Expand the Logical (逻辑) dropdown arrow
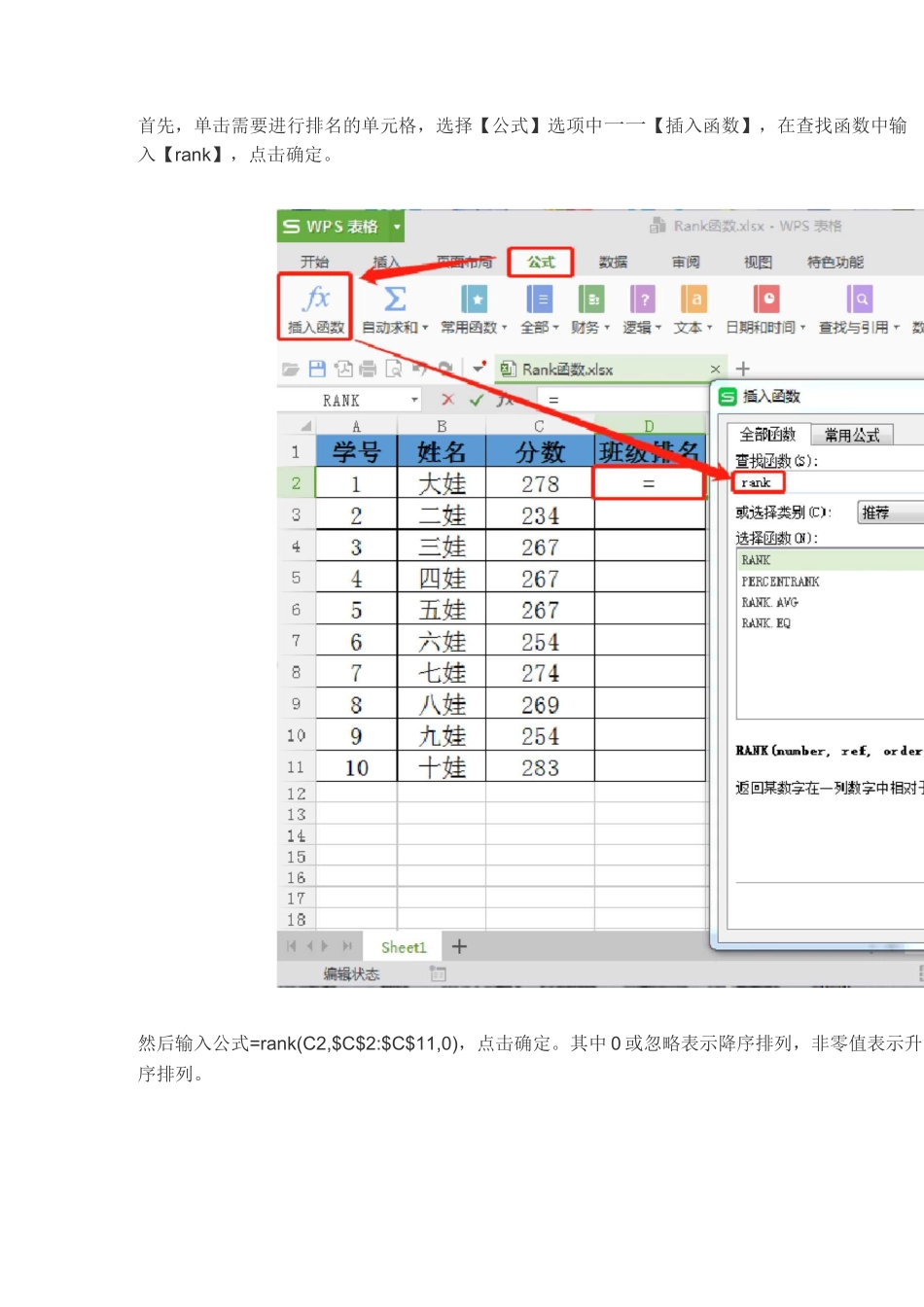 658,328
